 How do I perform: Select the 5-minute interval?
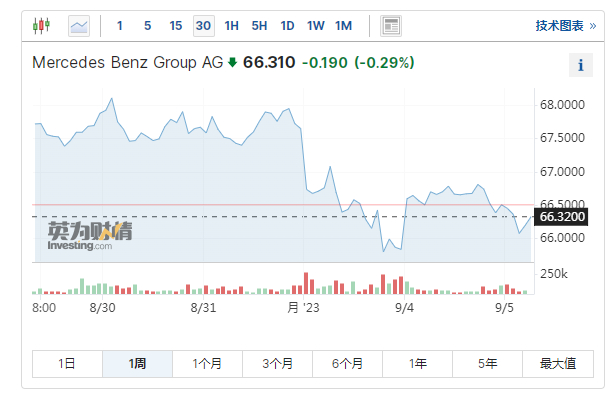[x=148, y=25]
